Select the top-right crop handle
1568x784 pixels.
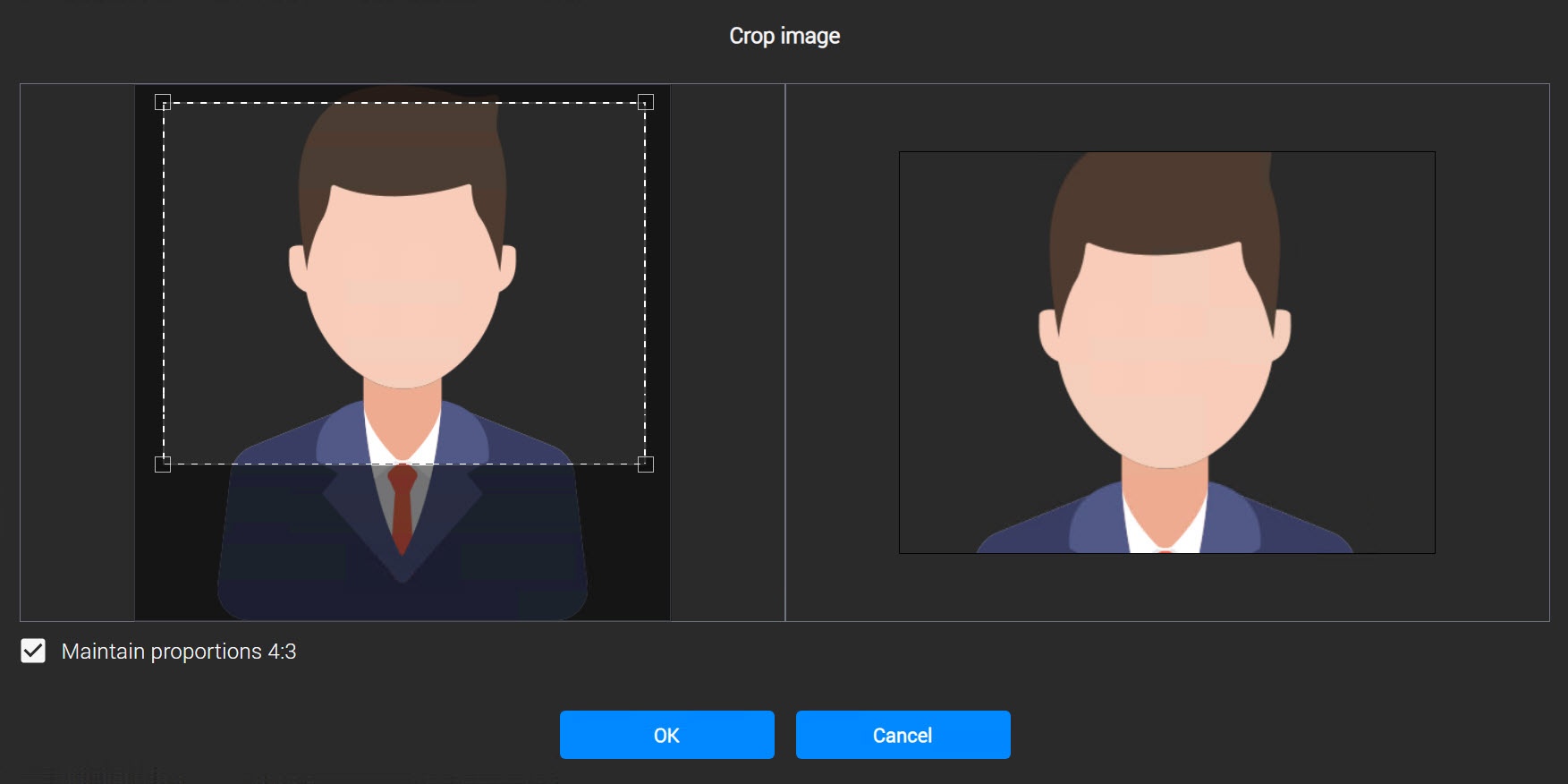645,102
